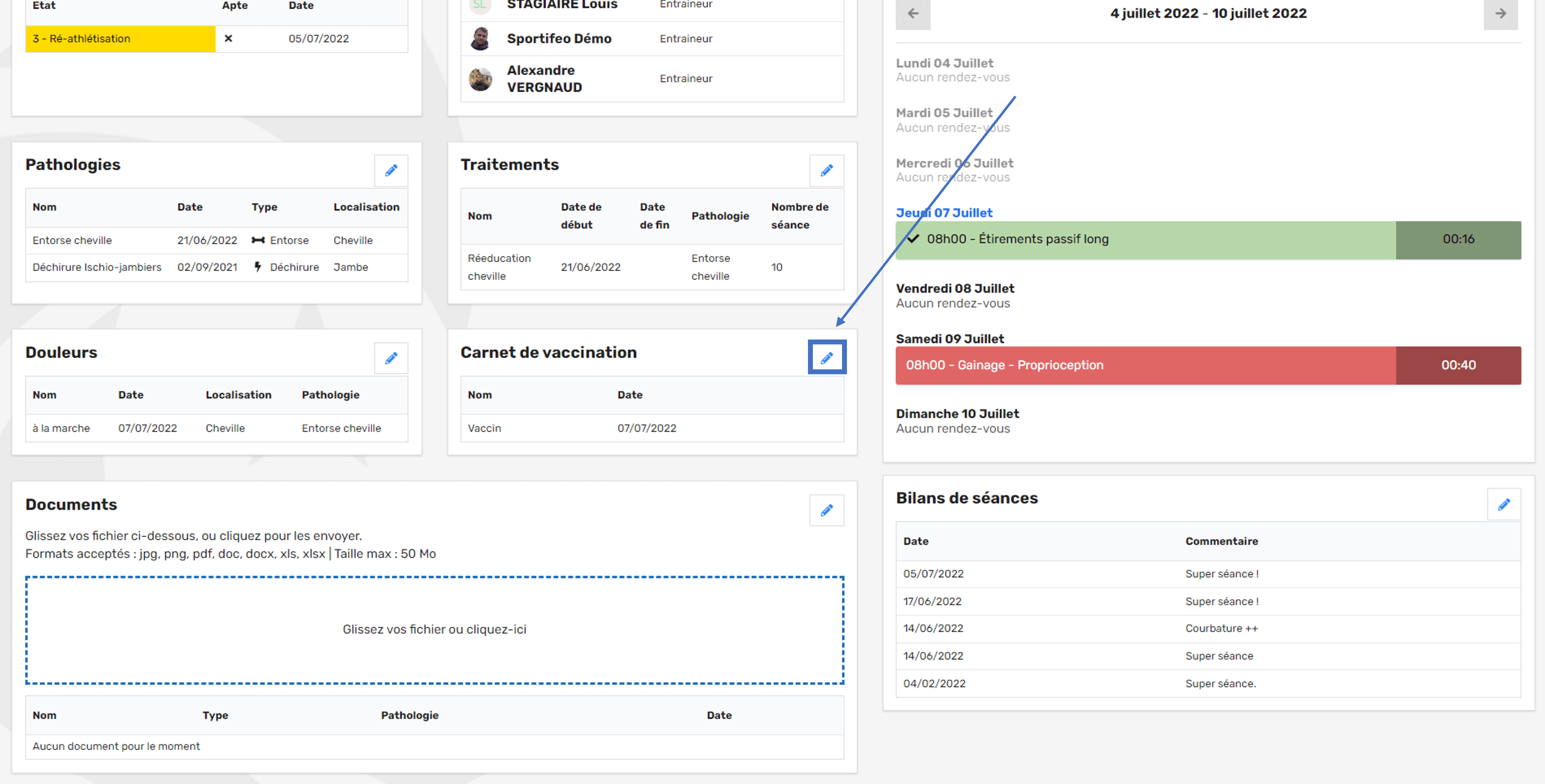
Task: Select Jeudi 07 Juillet day heading
Action: pyautogui.click(x=944, y=212)
